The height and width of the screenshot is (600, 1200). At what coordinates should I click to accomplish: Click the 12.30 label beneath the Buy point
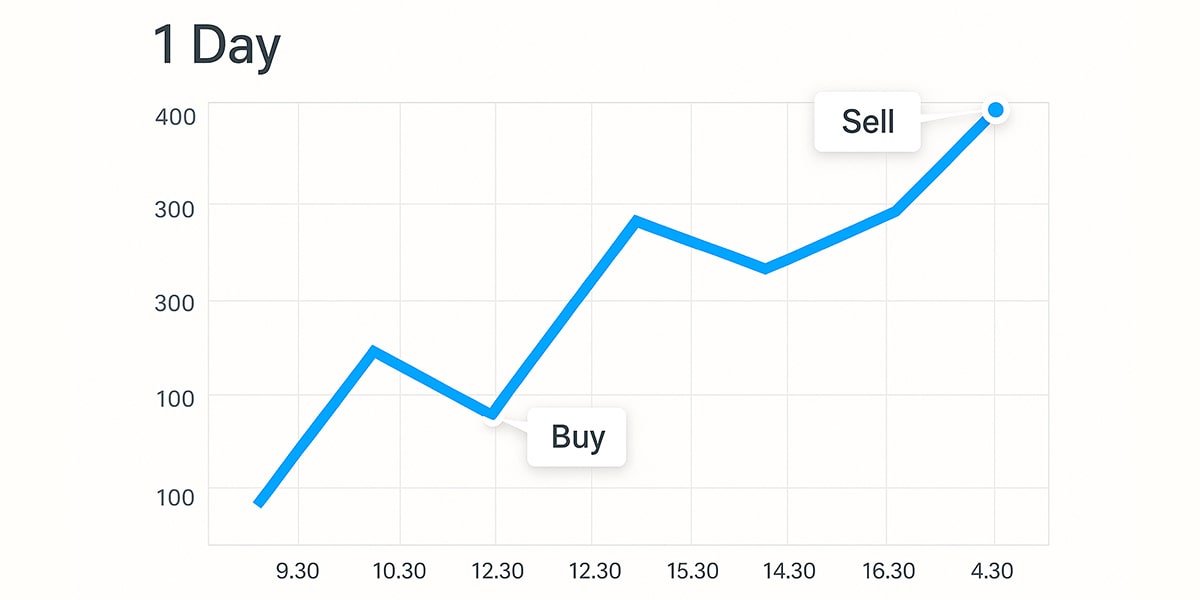[x=497, y=572]
